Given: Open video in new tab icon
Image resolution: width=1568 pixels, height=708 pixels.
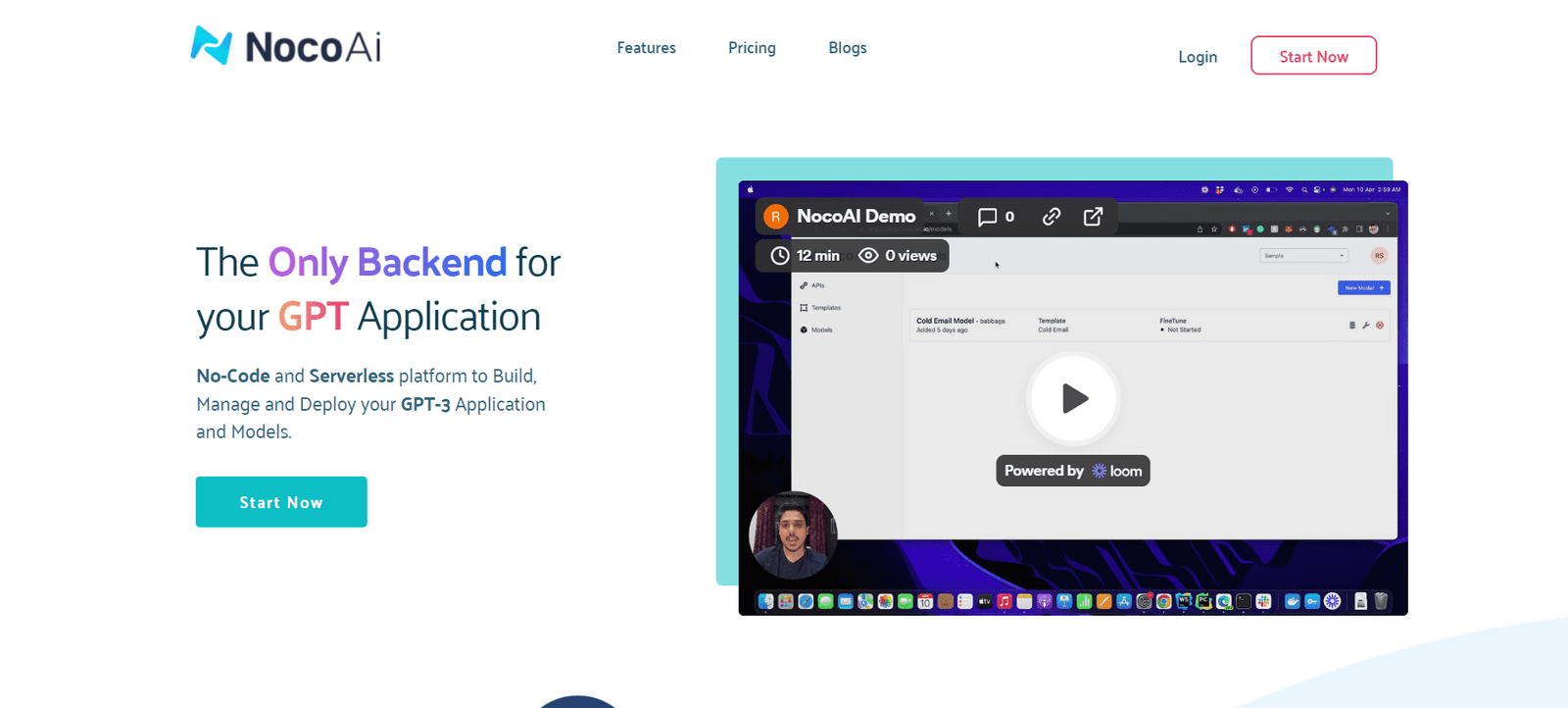Looking at the screenshot, I should pyautogui.click(x=1093, y=217).
